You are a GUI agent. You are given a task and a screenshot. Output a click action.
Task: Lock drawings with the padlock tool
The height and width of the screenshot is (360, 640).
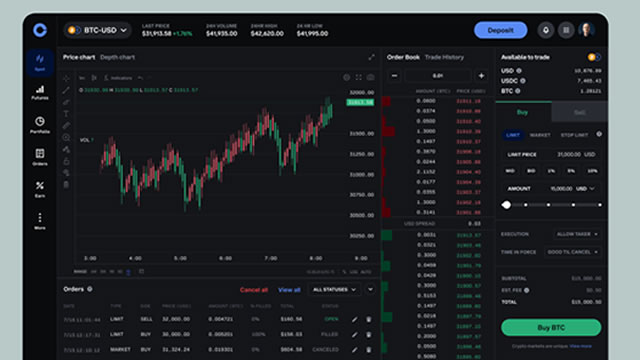[x=66, y=161]
